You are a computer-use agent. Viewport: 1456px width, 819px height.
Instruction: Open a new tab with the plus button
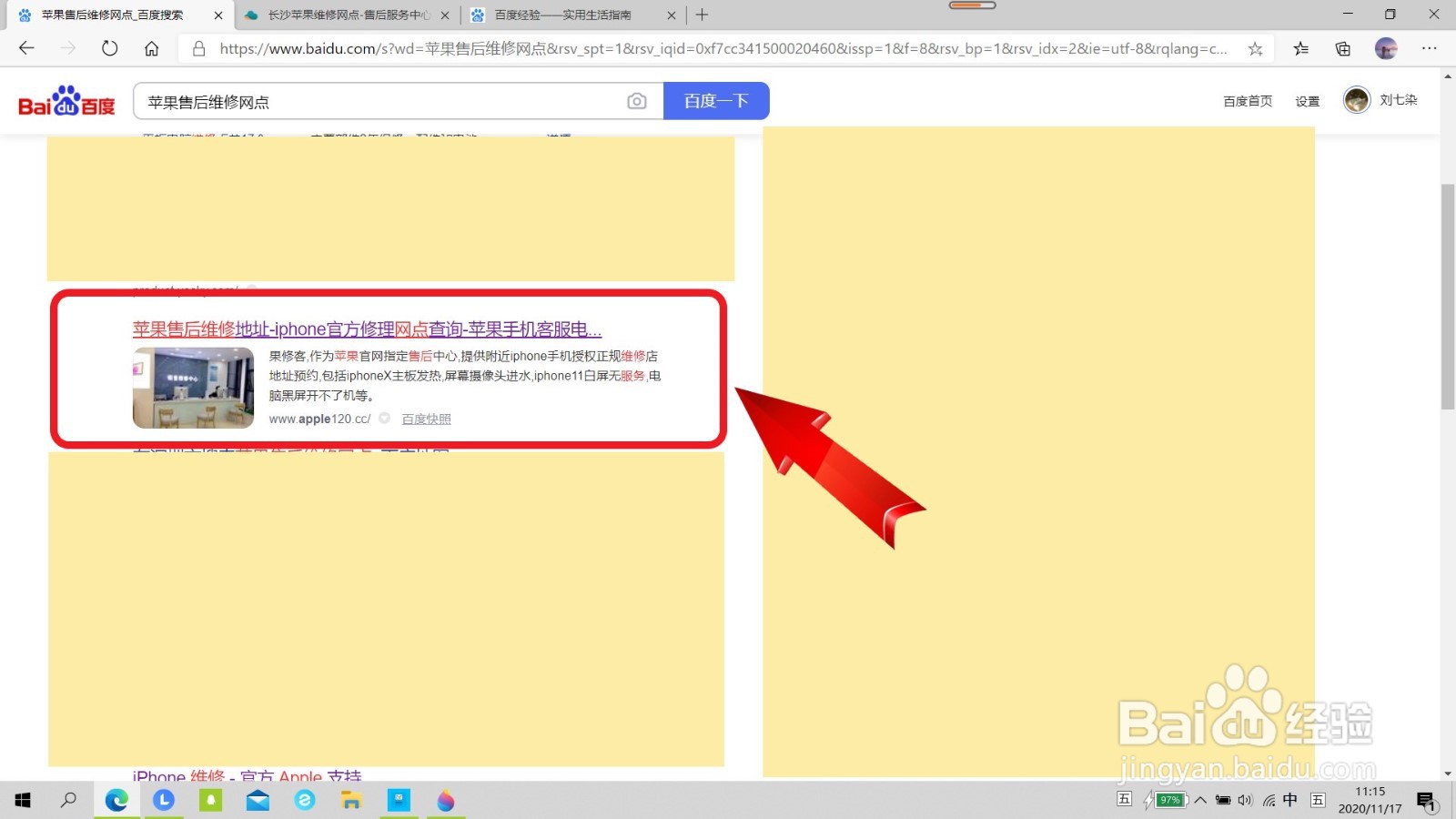(x=702, y=15)
